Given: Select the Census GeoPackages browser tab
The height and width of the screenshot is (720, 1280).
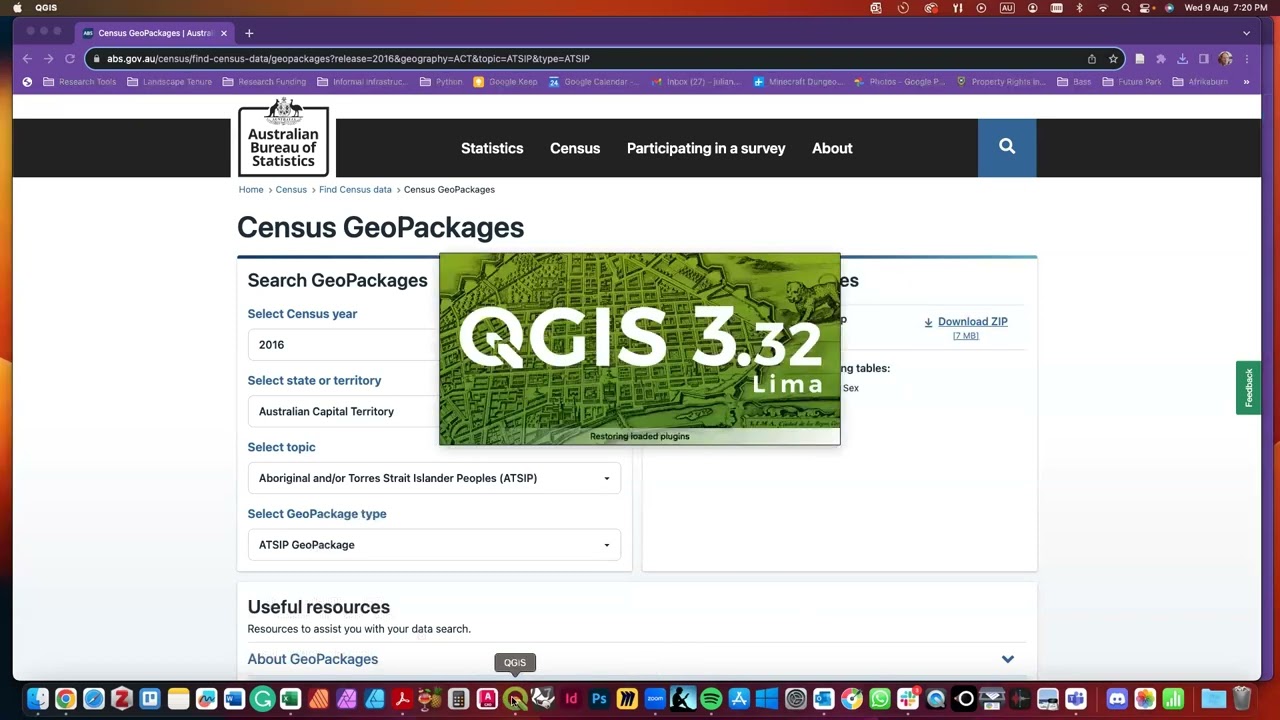Looking at the screenshot, I should click(152, 33).
